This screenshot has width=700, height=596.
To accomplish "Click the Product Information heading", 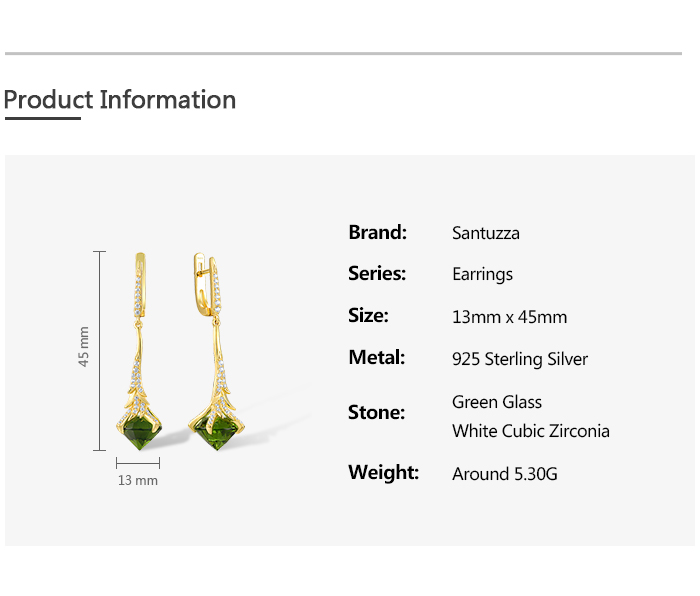I will [120, 100].
